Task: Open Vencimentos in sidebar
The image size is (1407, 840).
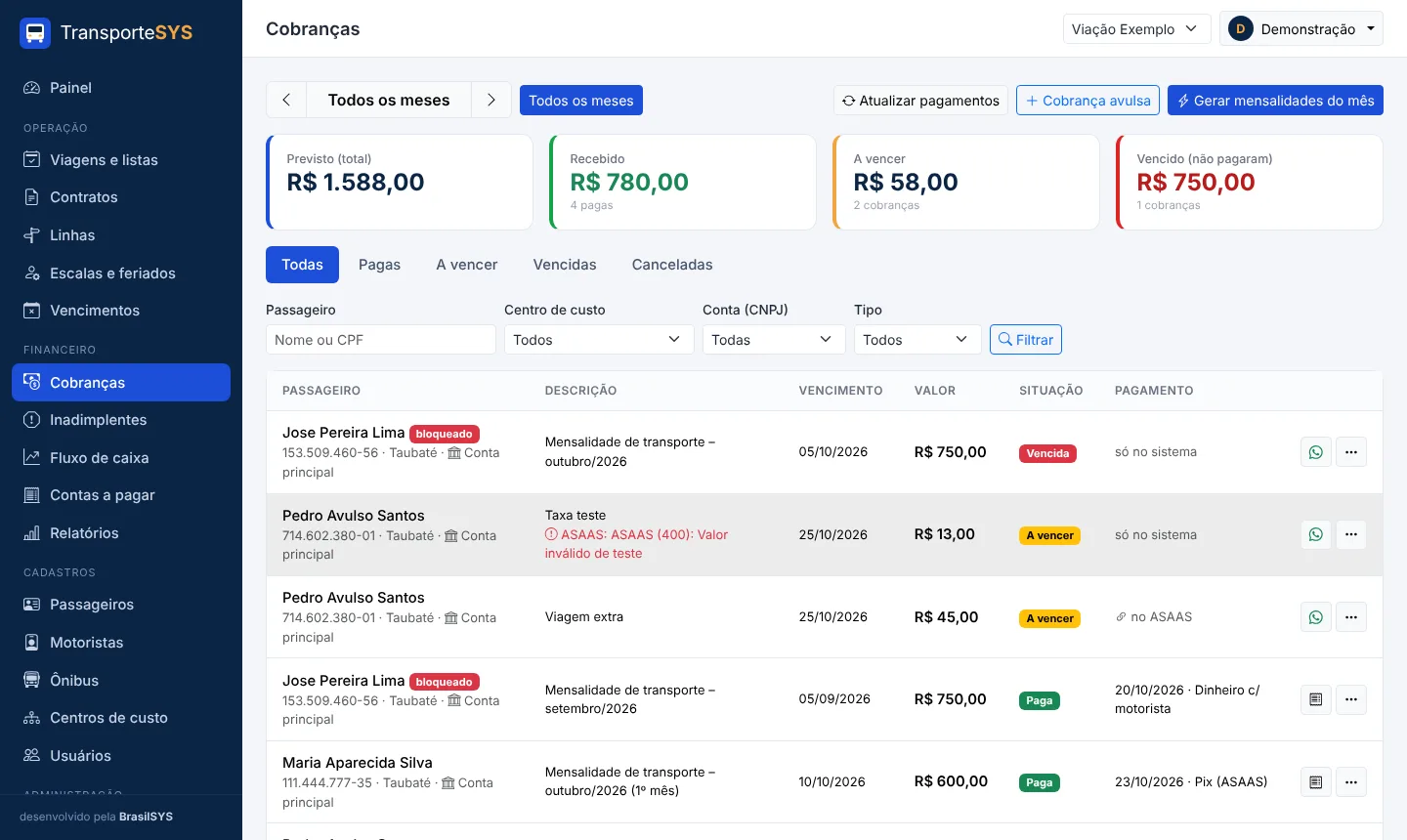Action: coord(121,311)
